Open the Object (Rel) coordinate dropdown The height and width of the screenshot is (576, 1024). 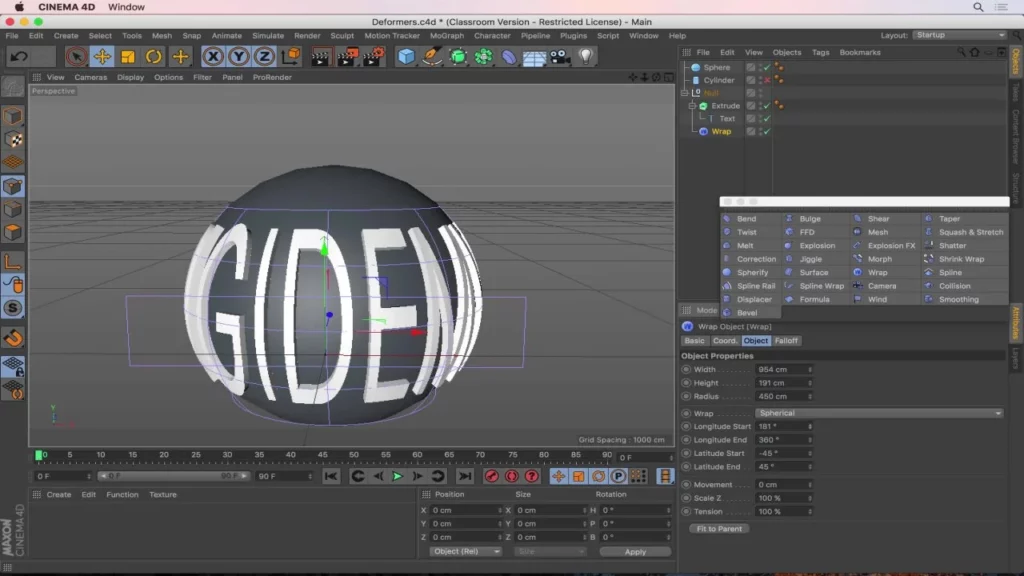pos(466,552)
